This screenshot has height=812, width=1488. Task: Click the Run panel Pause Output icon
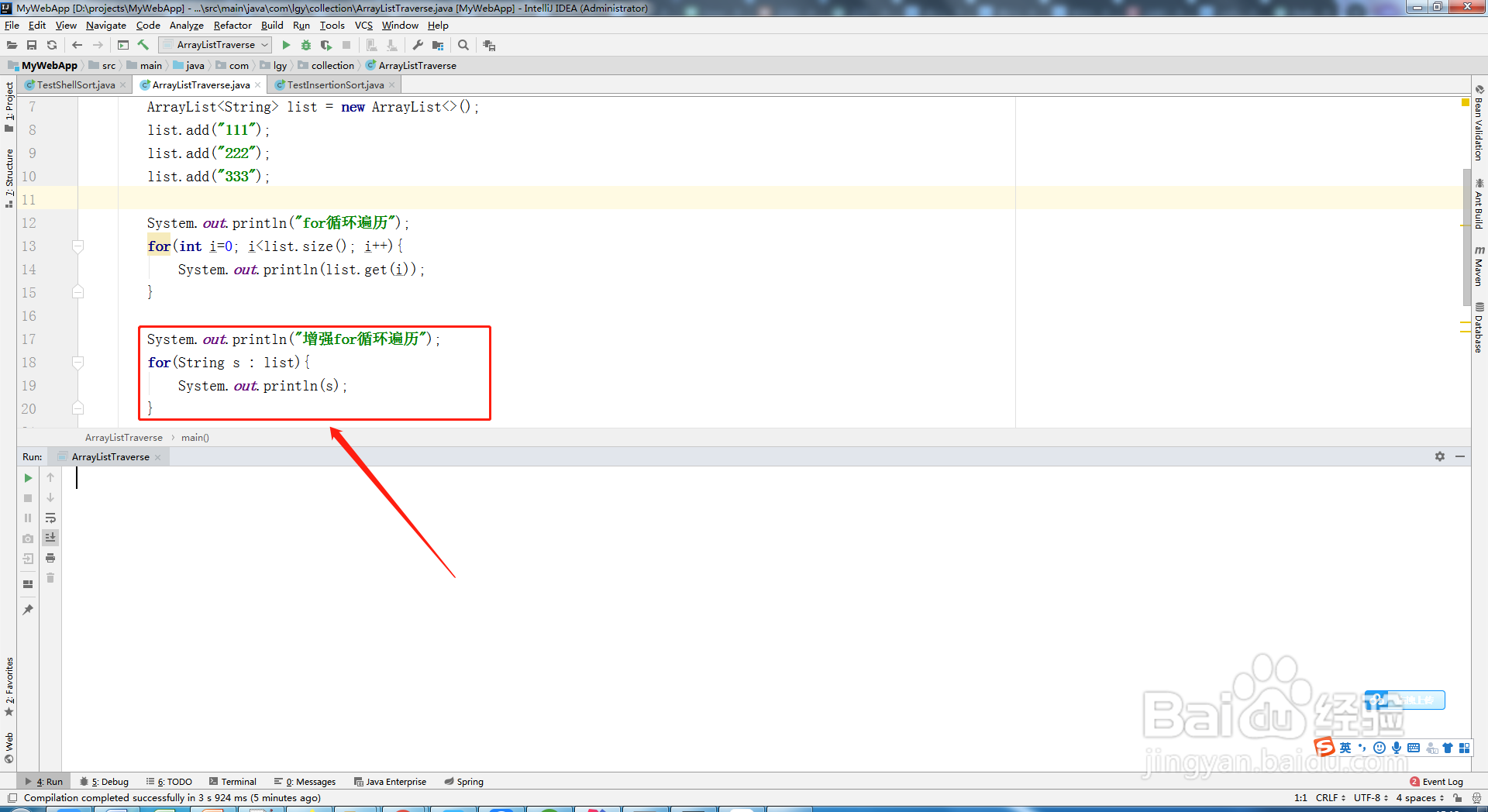coord(28,518)
